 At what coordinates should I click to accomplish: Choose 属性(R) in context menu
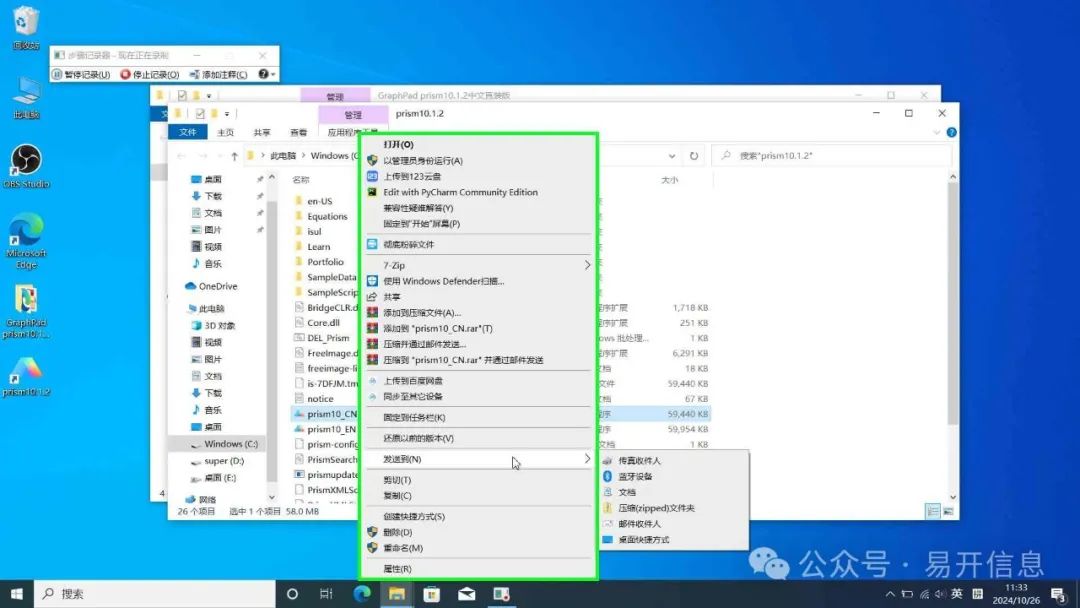point(477,569)
